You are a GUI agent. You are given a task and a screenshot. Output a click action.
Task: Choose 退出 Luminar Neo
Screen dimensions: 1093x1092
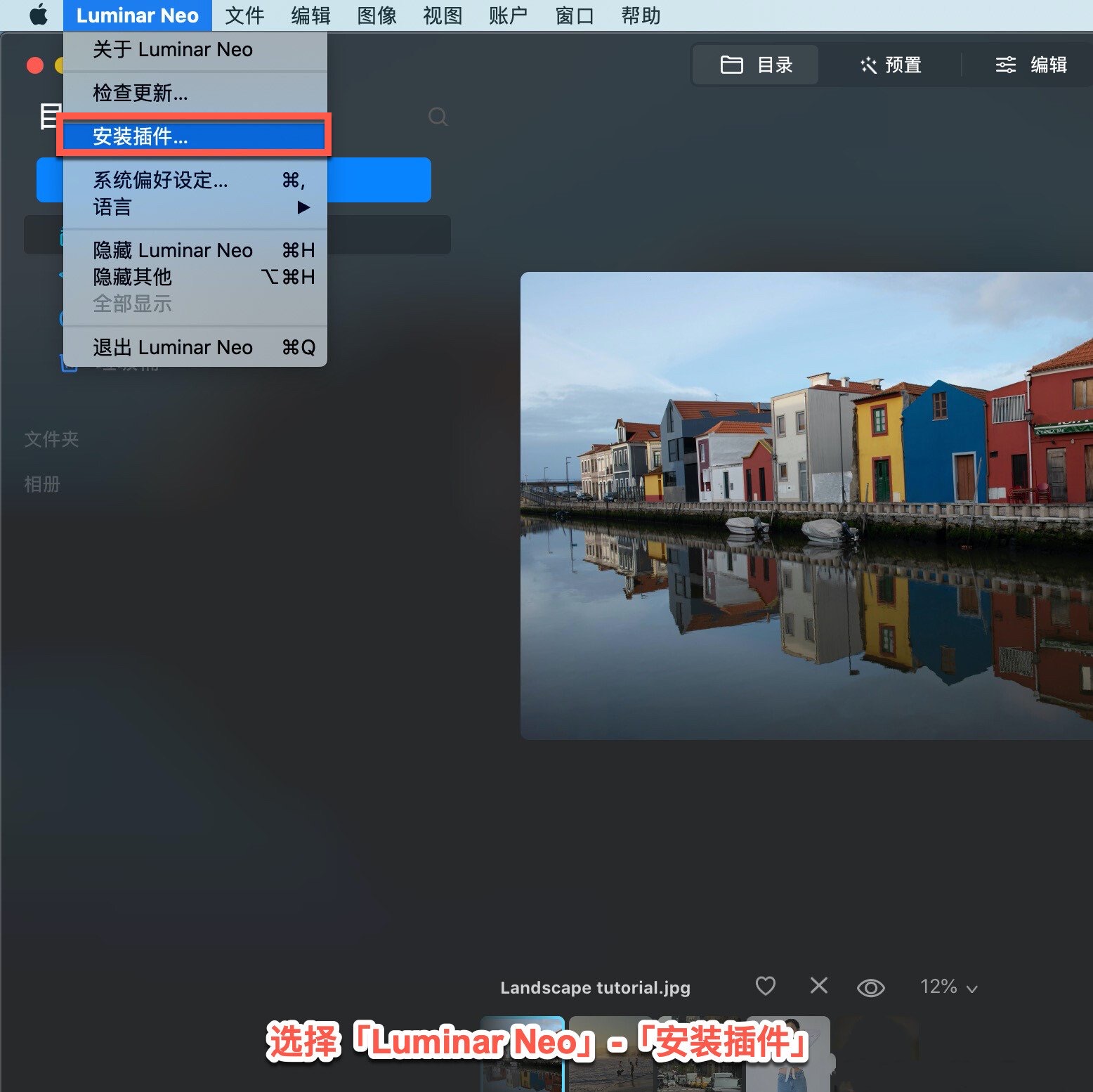point(195,347)
